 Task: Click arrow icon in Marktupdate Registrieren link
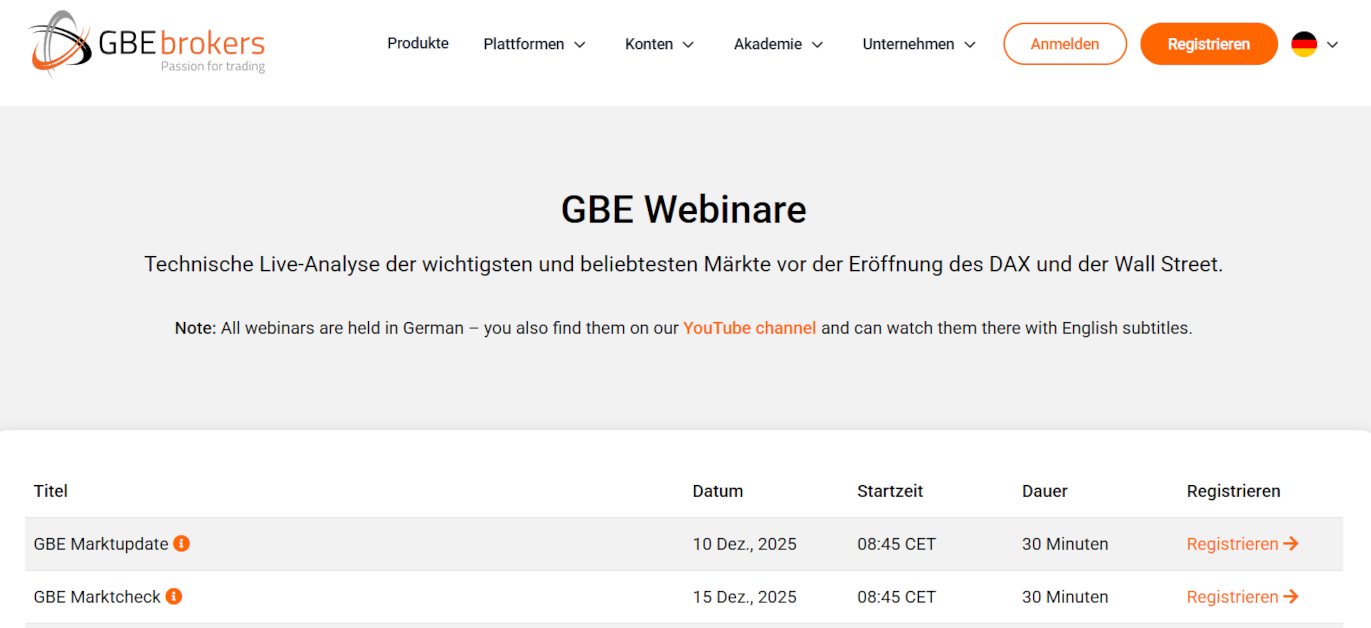pos(1291,544)
